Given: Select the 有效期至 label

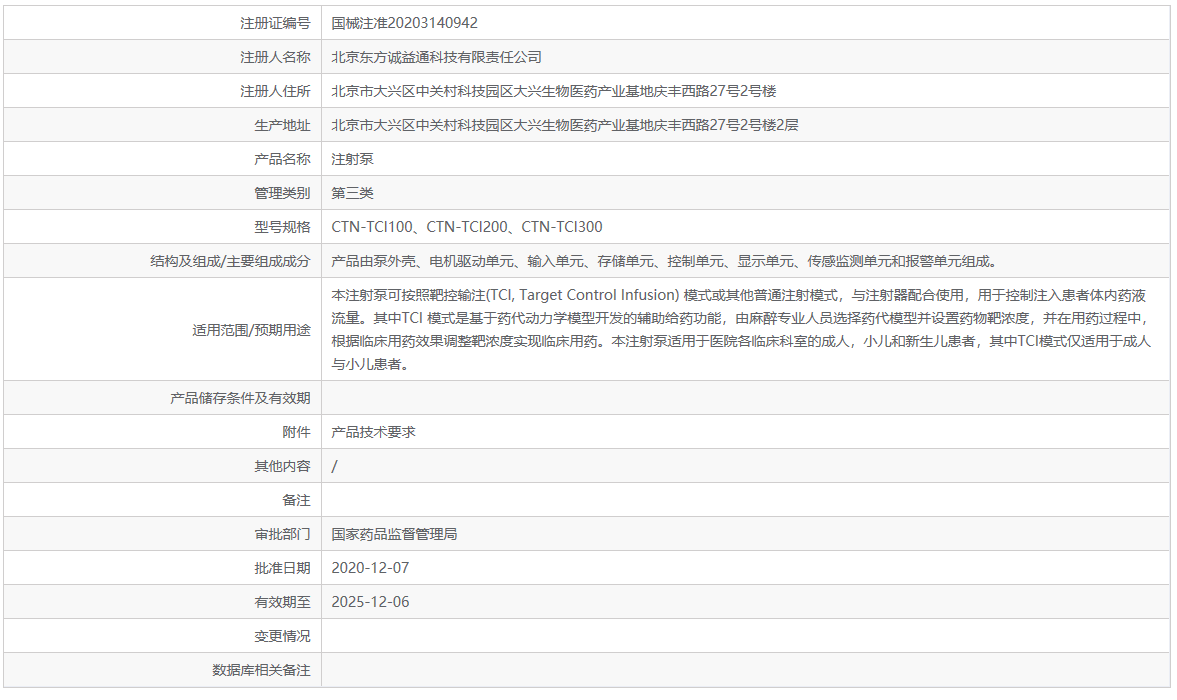Looking at the screenshot, I should [x=281, y=602].
